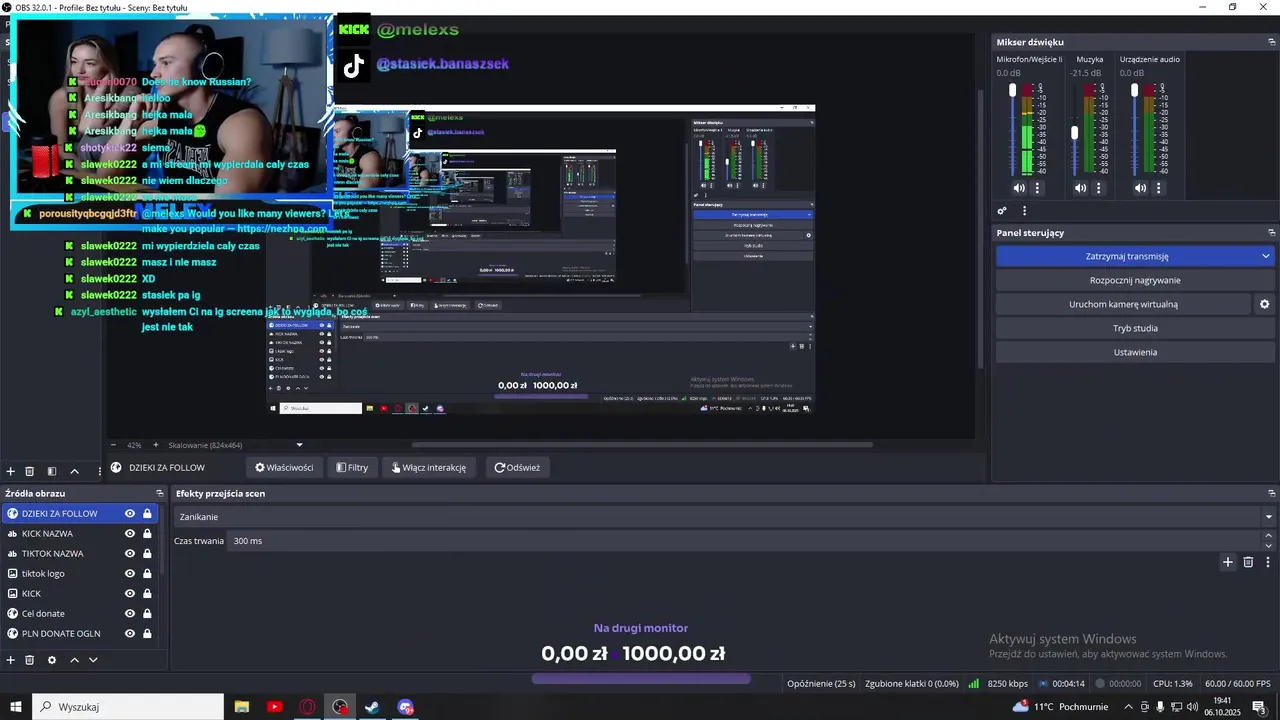
Task: Open Właściwości for selected source
Action: [284, 467]
